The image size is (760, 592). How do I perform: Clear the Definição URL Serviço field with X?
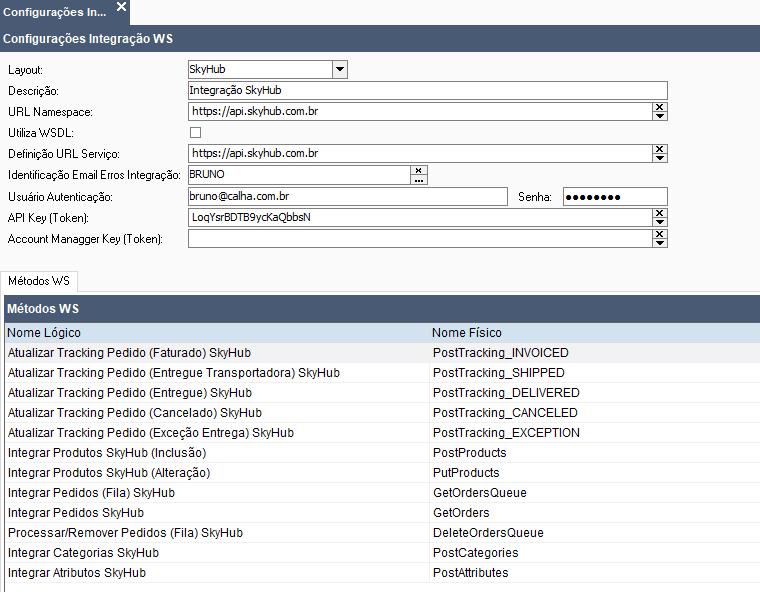[x=660, y=149]
